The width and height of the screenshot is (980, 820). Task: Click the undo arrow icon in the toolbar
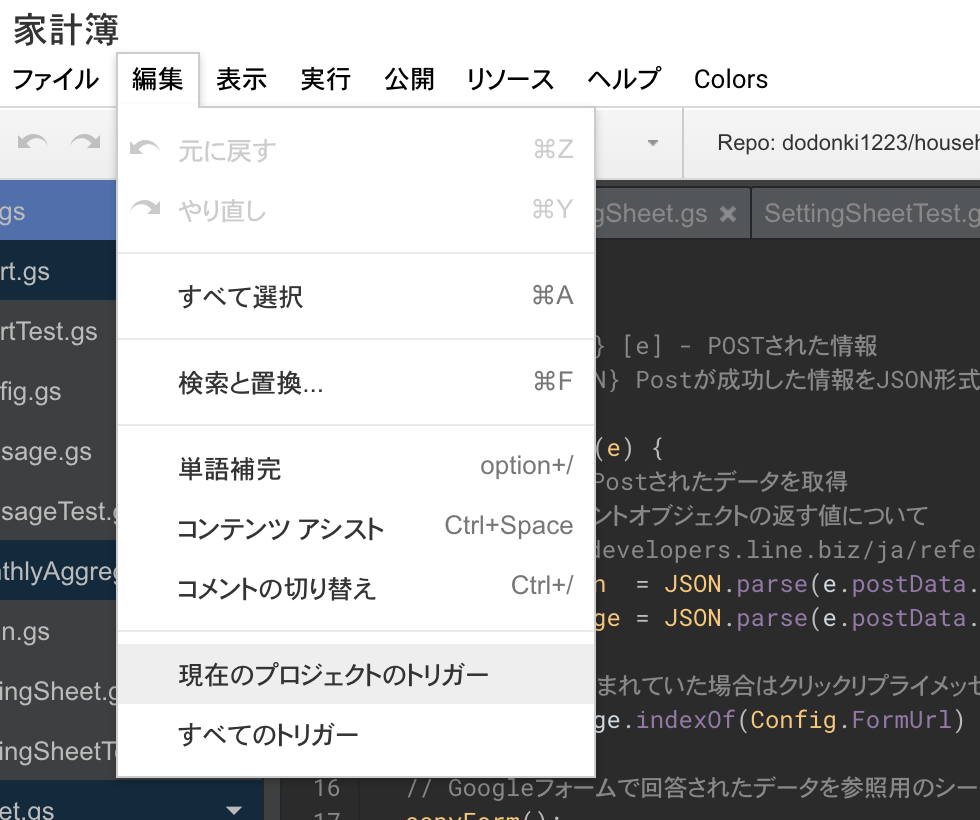point(33,143)
